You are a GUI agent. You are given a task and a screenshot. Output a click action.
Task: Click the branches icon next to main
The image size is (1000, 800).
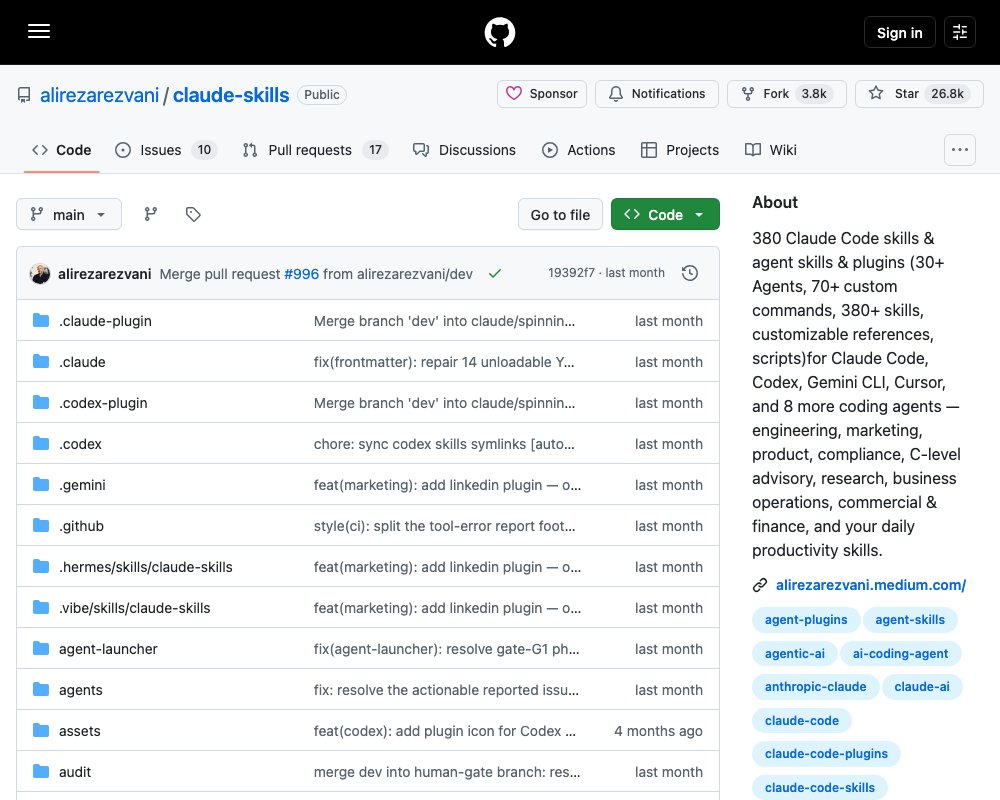[151, 214]
